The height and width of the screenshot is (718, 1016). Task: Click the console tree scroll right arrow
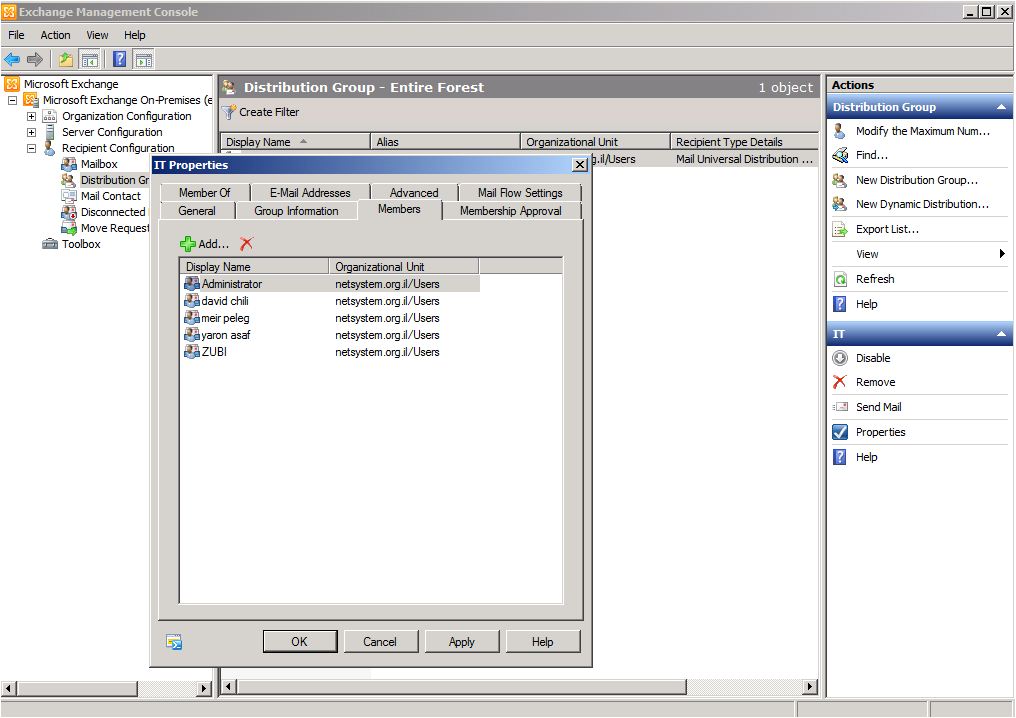(x=205, y=688)
